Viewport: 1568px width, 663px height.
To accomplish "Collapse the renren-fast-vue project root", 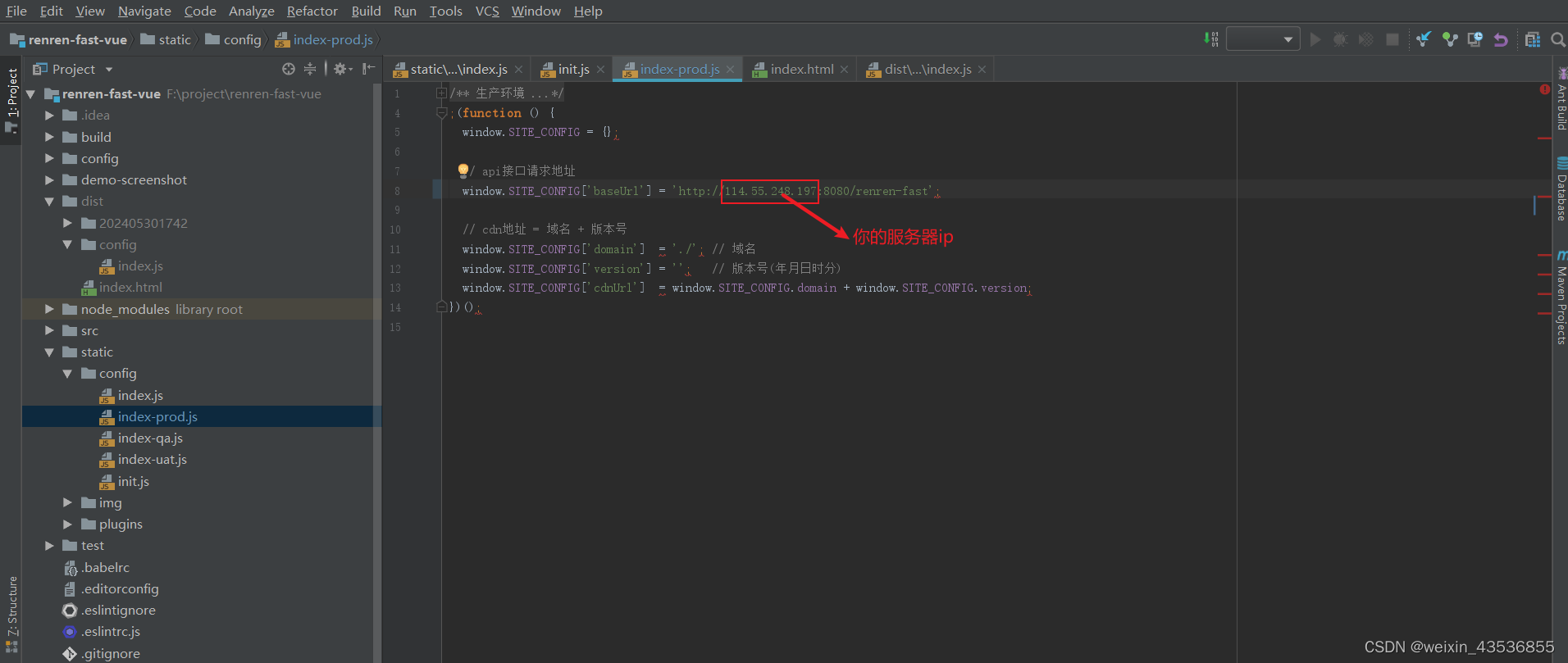I will coord(31,94).
